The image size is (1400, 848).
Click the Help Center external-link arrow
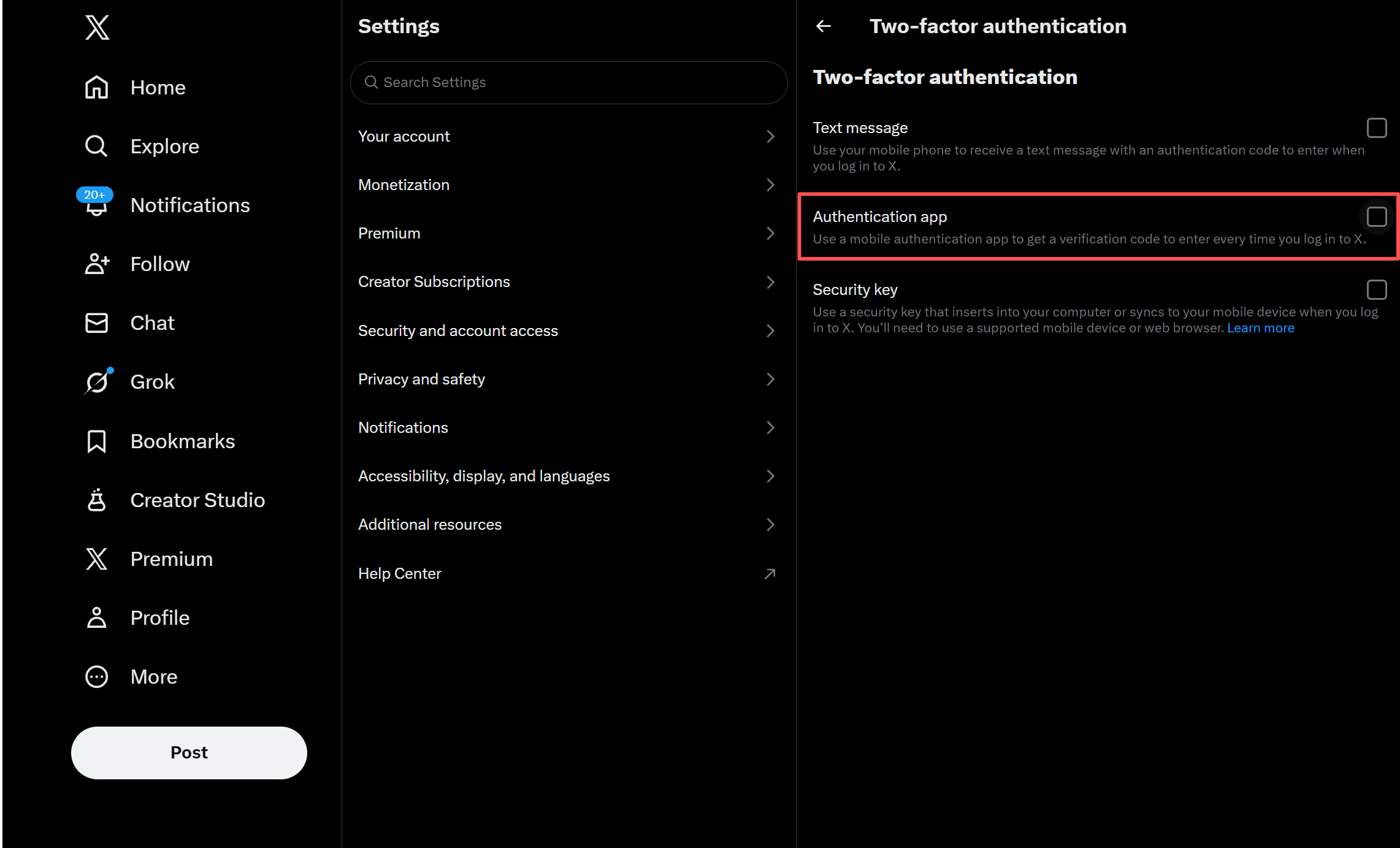(770, 573)
